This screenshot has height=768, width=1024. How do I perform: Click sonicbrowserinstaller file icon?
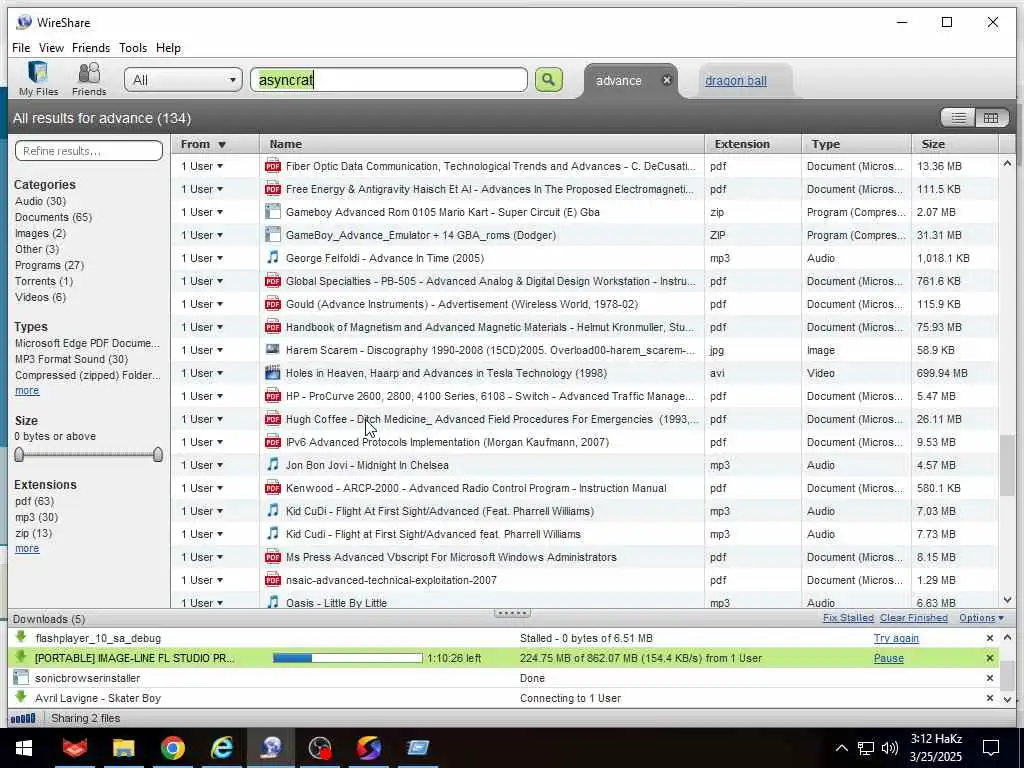21,677
